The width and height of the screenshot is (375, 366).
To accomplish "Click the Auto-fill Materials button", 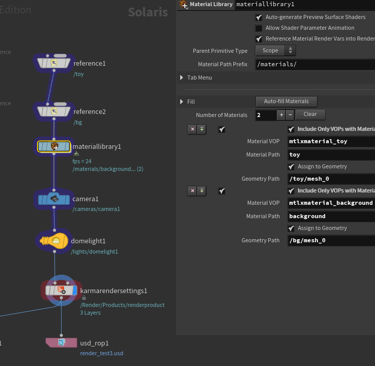I will point(286,101).
